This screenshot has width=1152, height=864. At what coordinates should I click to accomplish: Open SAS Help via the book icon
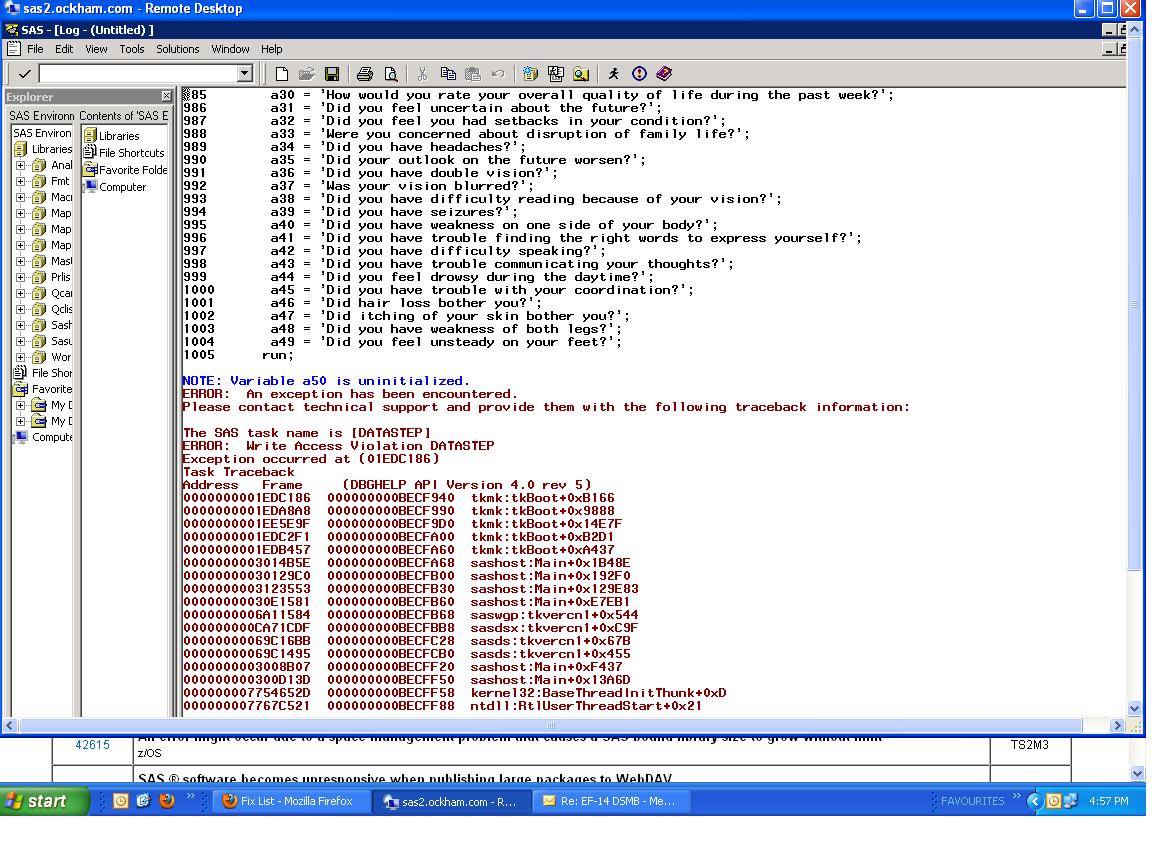(662, 73)
